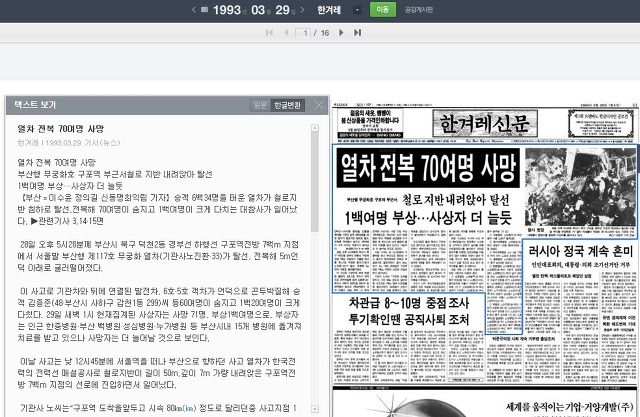
Task: Click the article title 열차 전복 70여명 사망 in text panel
Action: pyautogui.click(x=61, y=129)
